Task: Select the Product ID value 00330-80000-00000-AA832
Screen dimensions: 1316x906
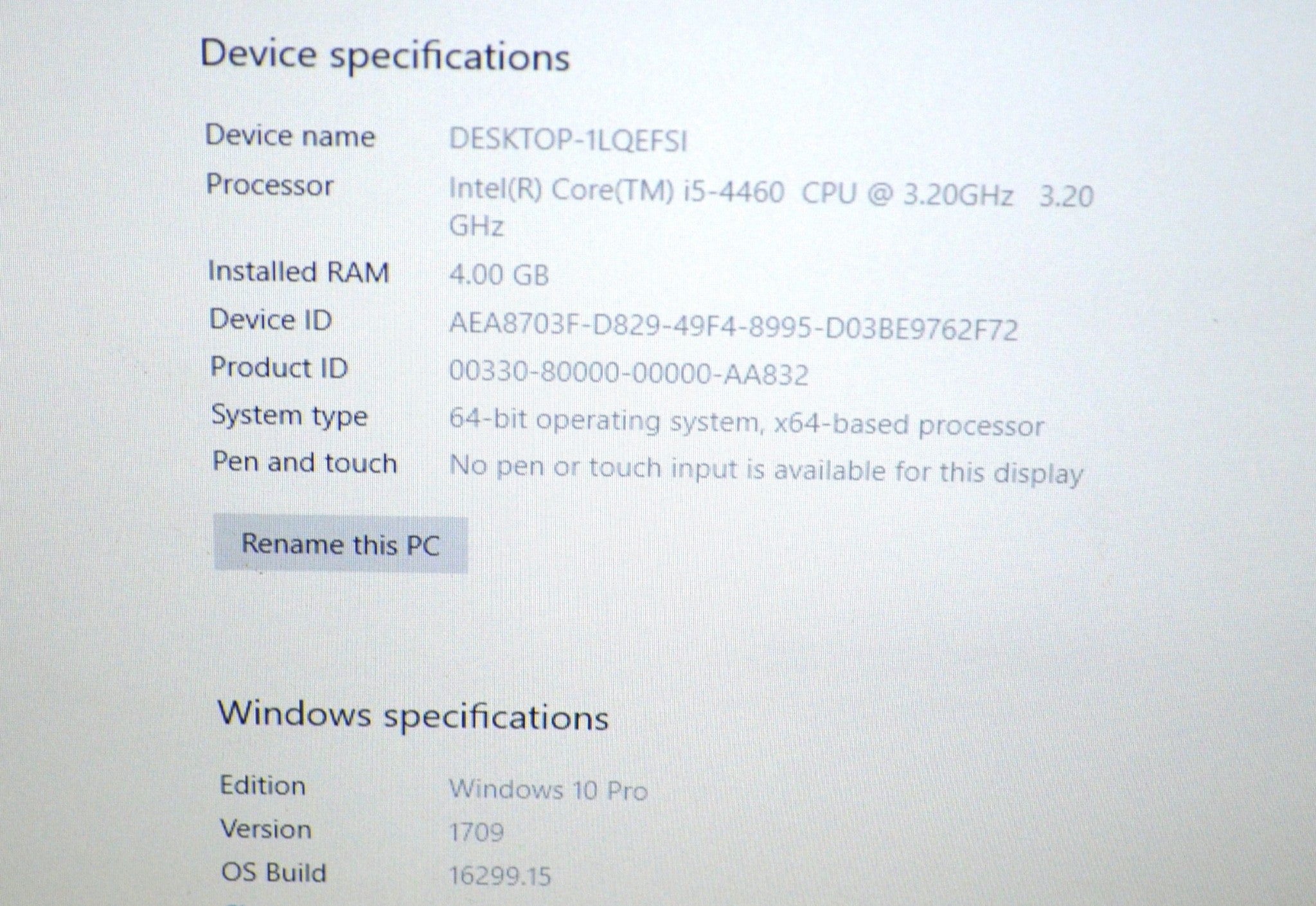Action: 628,373
